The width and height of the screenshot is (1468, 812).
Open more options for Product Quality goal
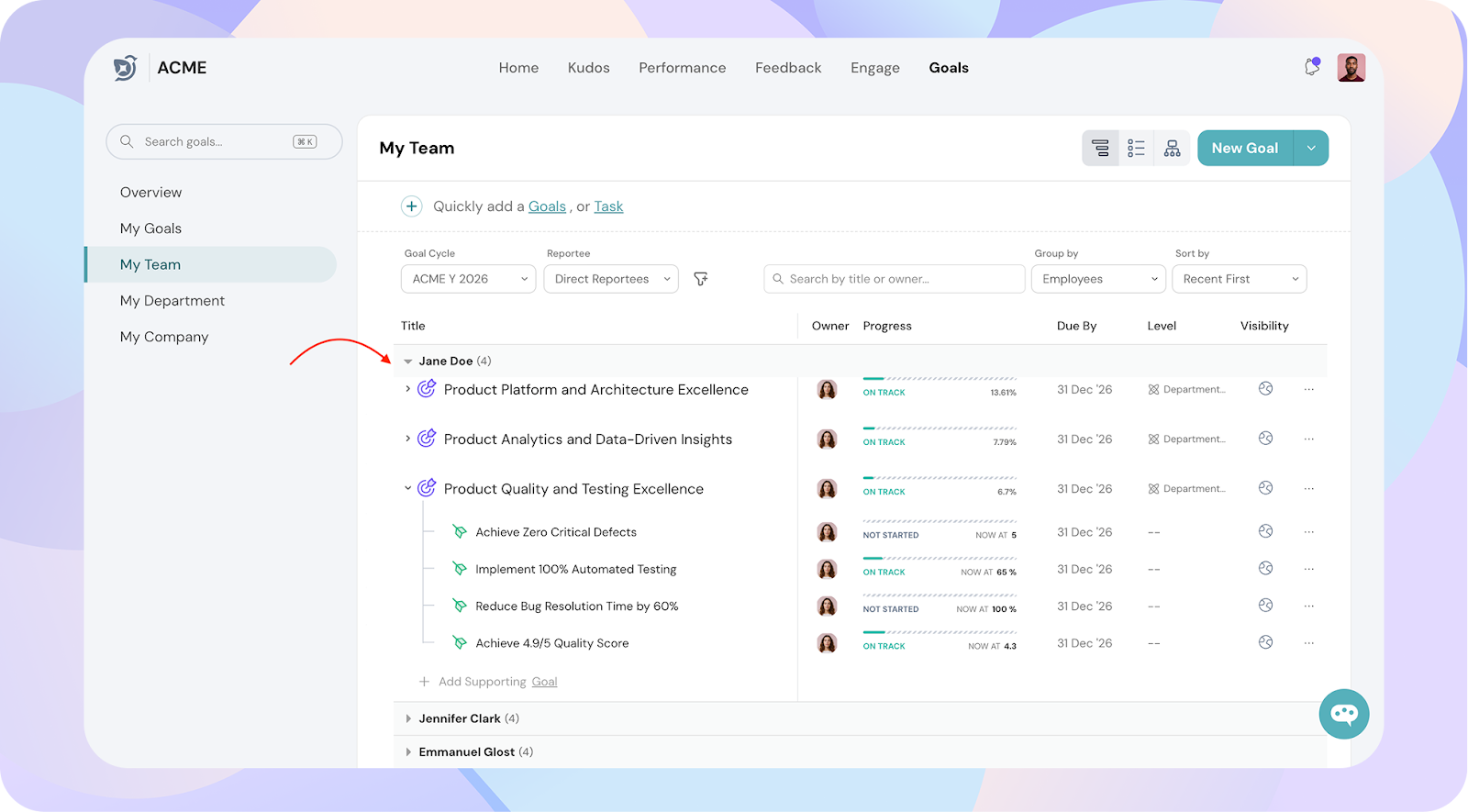pos(1309,489)
